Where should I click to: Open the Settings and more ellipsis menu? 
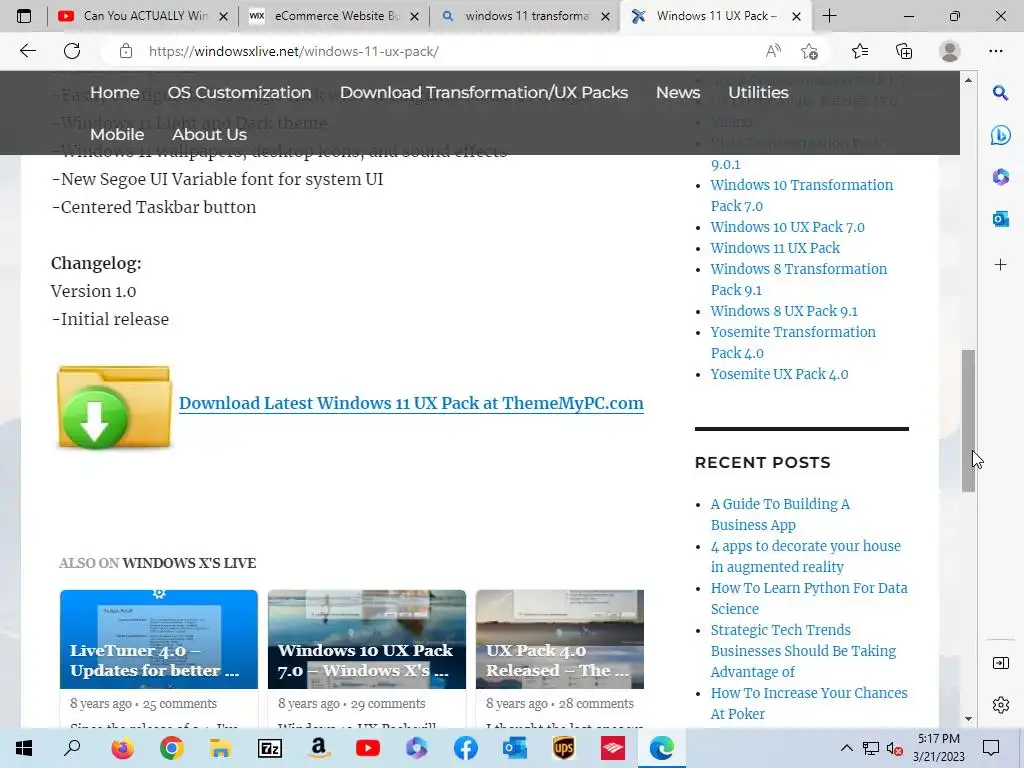point(995,51)
